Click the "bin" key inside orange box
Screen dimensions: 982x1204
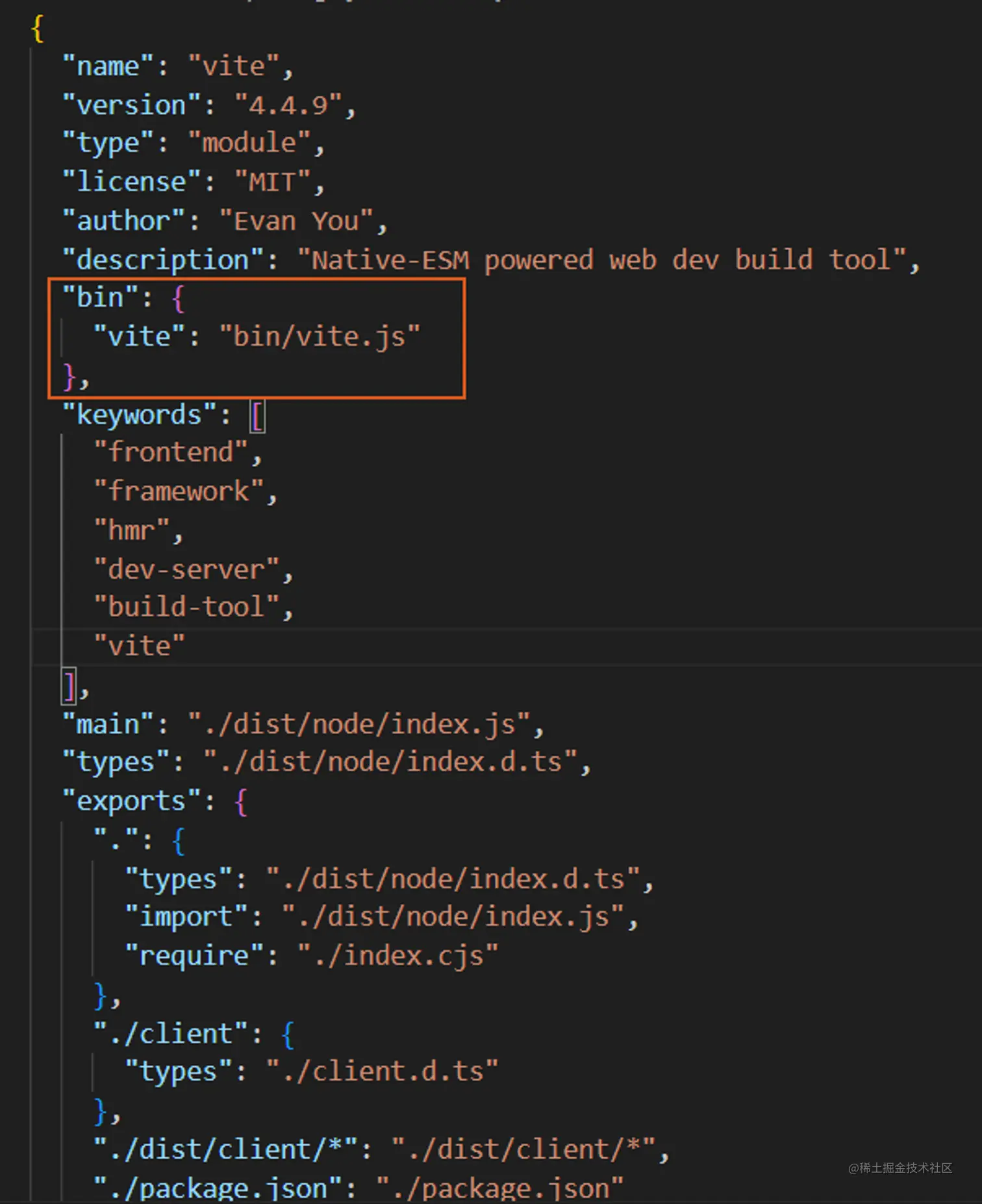coord(101,298)
